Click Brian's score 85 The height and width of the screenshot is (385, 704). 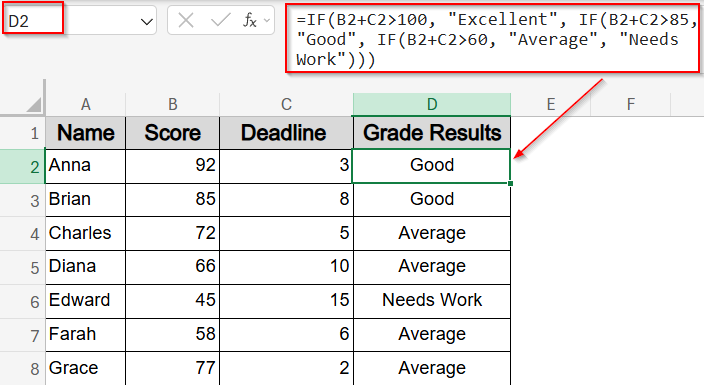click(172, 199)
